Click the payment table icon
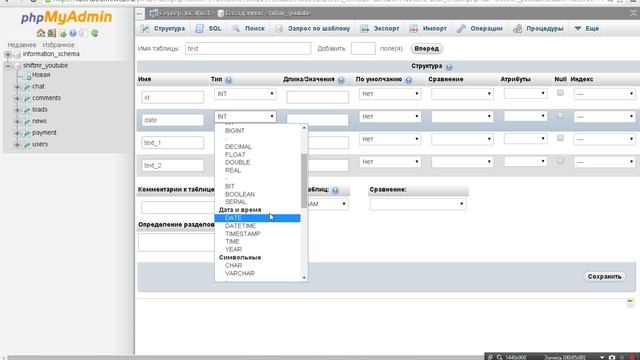The height and width of the screenshot is (360, 640). tap(27, 133)
